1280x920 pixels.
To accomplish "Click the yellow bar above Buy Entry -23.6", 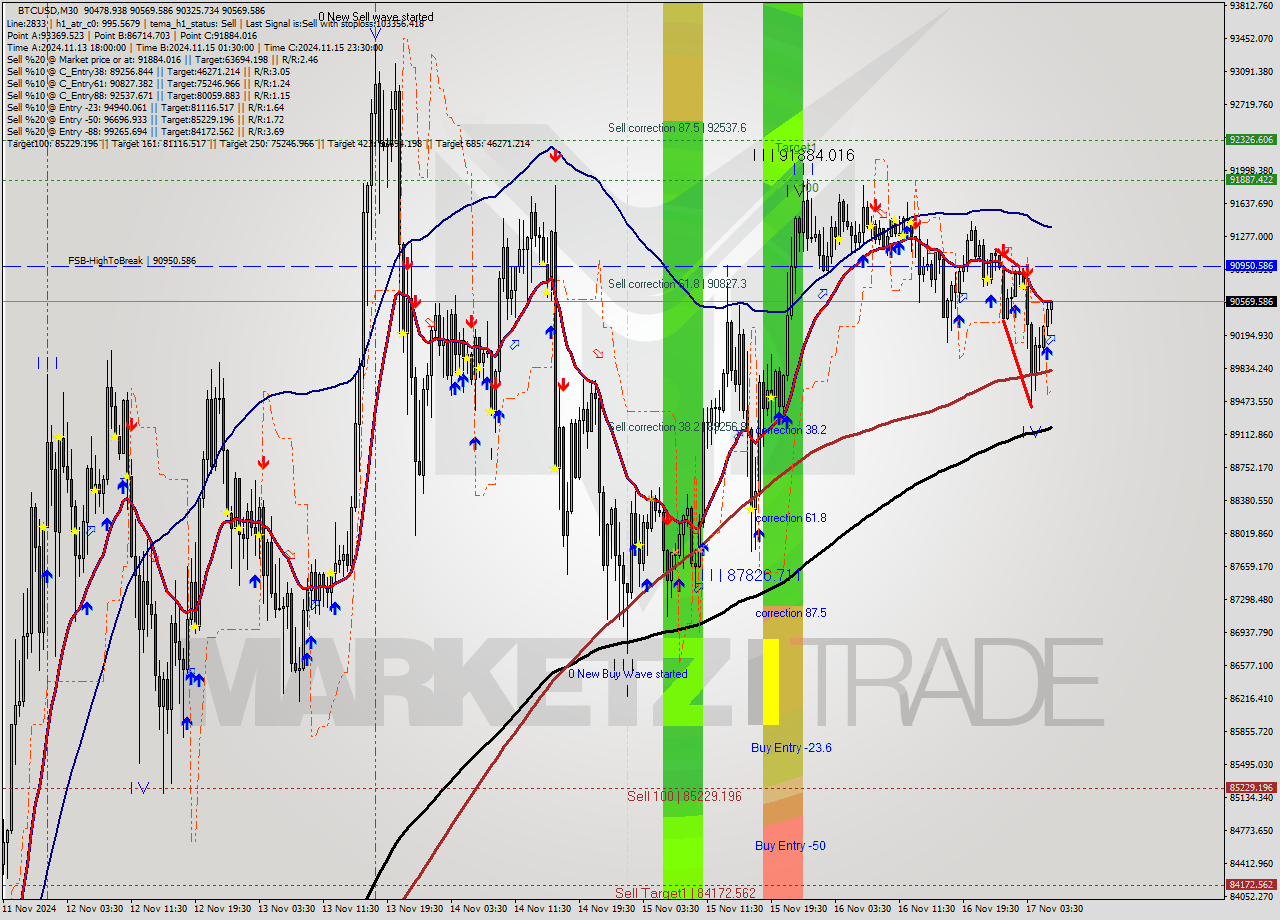I will pyautogui.click(x=771, y=682).
